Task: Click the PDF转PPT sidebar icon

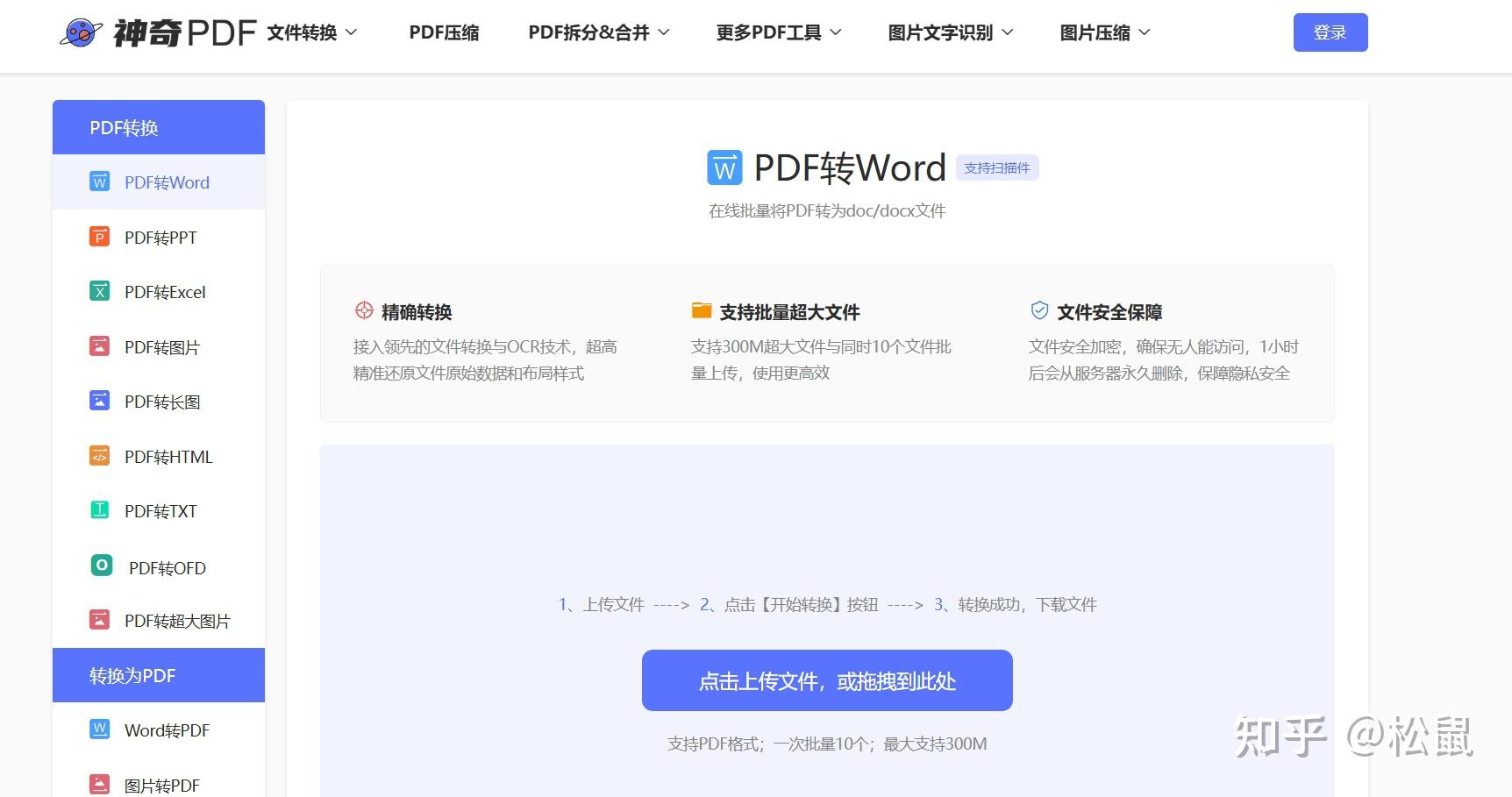Action: click(x=100, y=237)
